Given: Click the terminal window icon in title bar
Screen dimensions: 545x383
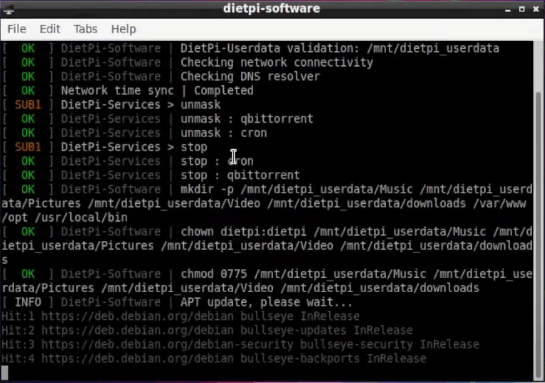Looking at the screenshot, I should pyautogui.click(x=9, y=9).
